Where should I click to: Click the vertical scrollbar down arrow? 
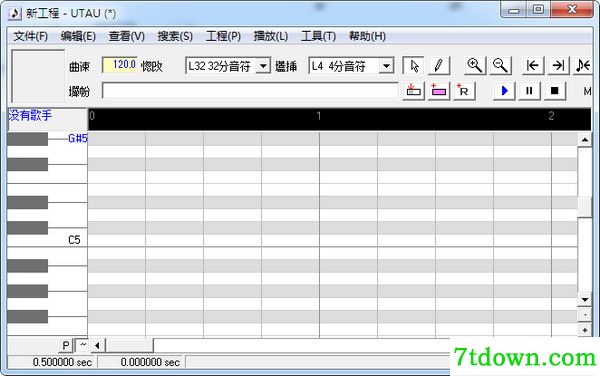click(x=585, y=299)
